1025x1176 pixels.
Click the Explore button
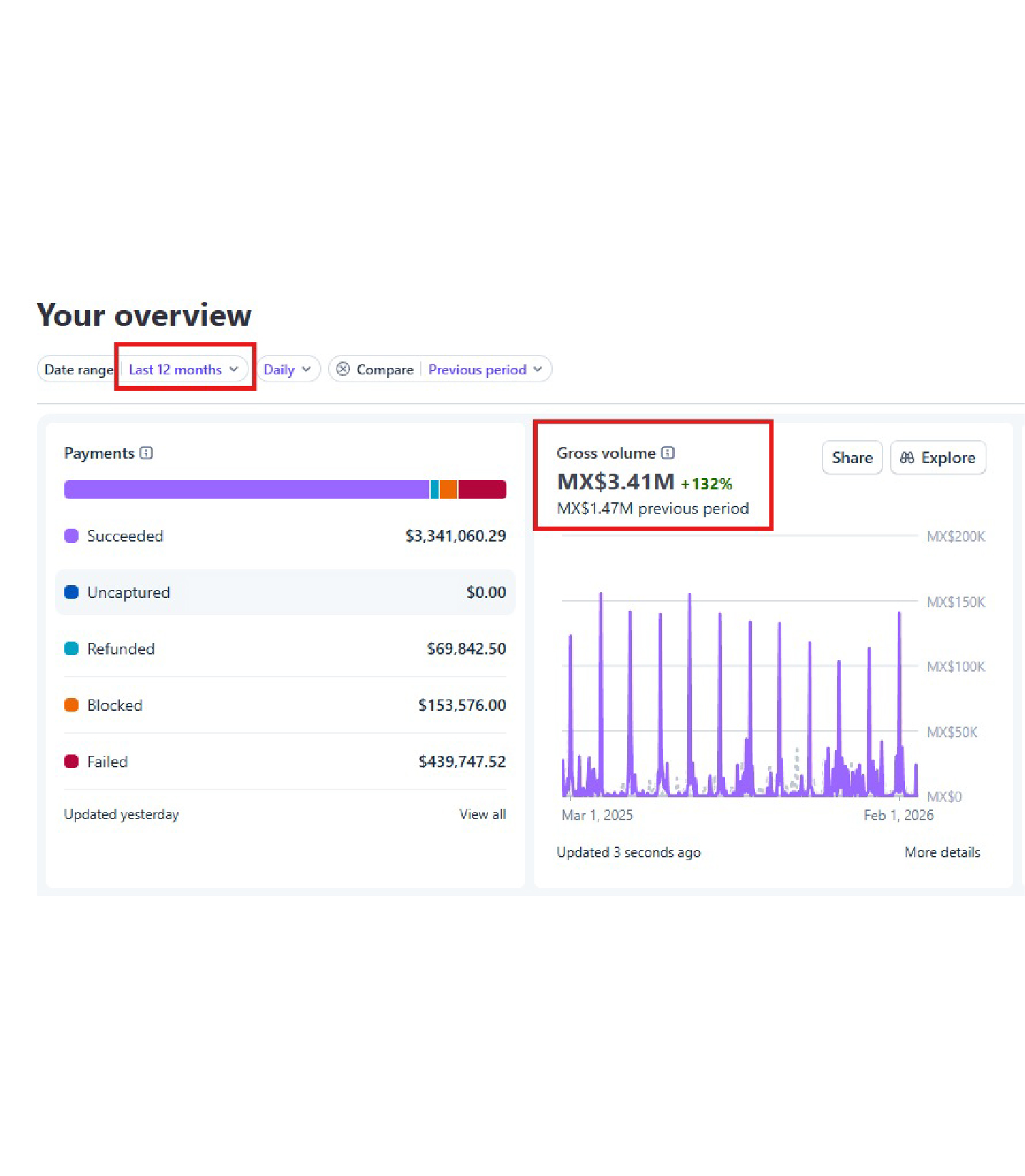click(x=938, y=457)
